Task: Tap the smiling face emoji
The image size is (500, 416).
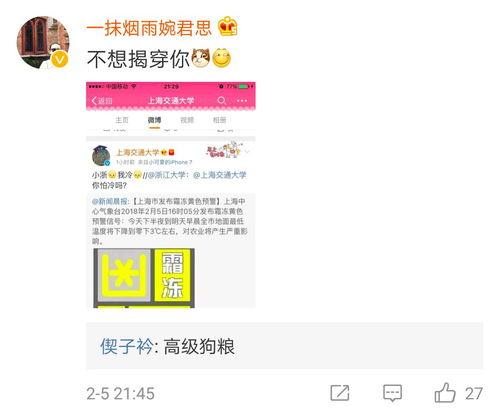Action: (221, 58)
